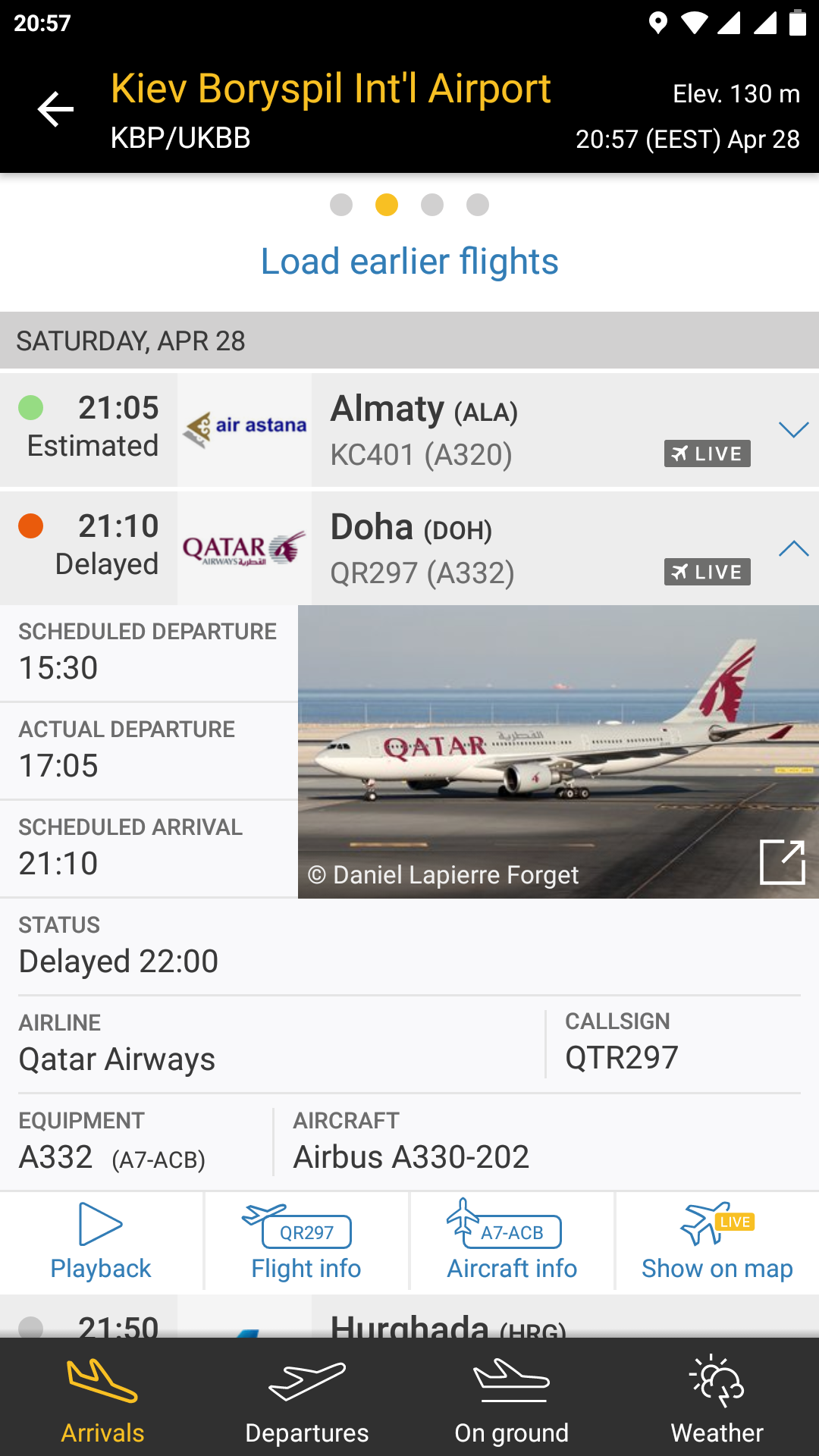Select the Arrivals tab
The height and width of the screenshot is (1456, 819).
[102, 1398]
